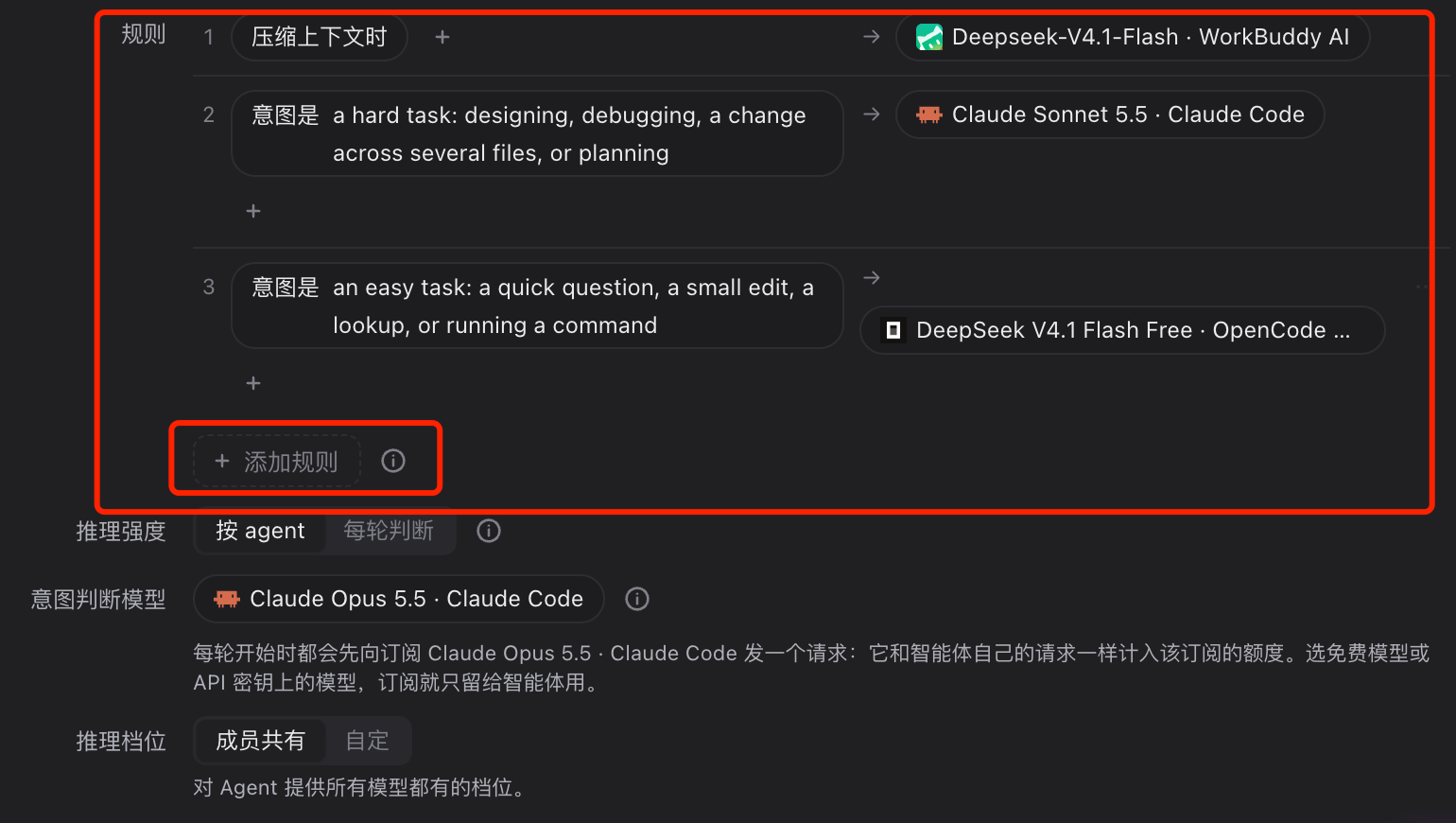The image size is (1456, 823).
Task: Click the info icon next to 每轮判断
Action: pyautogui.click(x=489, y=531)
